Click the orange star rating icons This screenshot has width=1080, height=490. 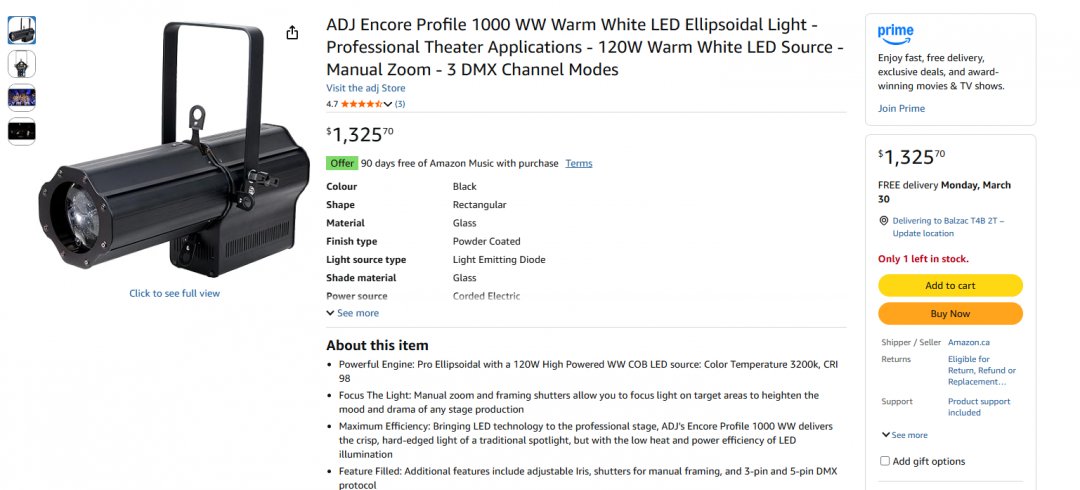361,104
